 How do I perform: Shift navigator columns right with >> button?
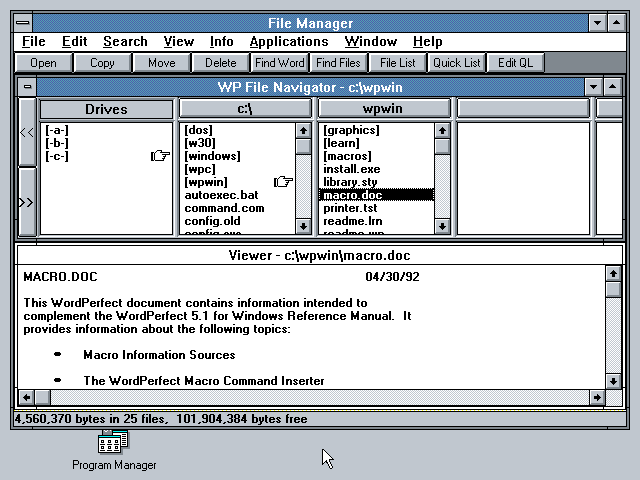[27, 202]
